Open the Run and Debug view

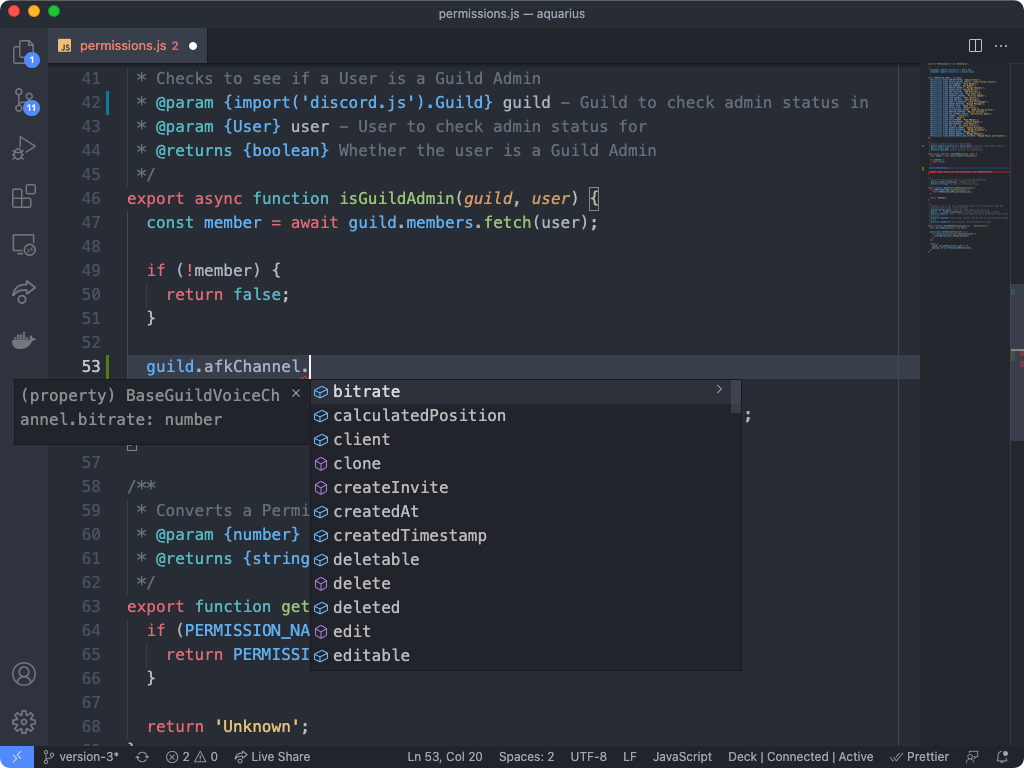[x=23, y=148]
